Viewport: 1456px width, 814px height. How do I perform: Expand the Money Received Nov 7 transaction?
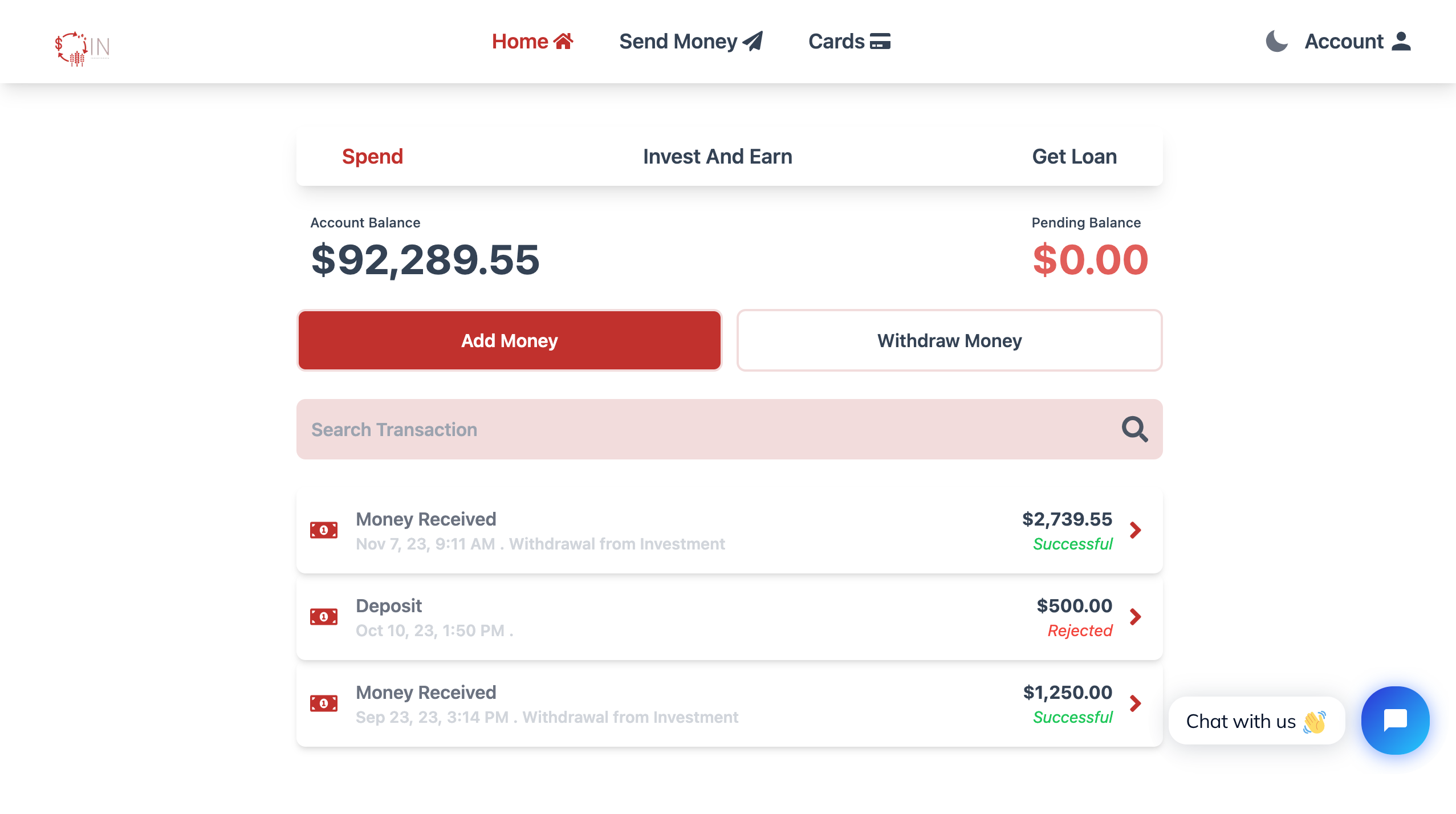1136,530
